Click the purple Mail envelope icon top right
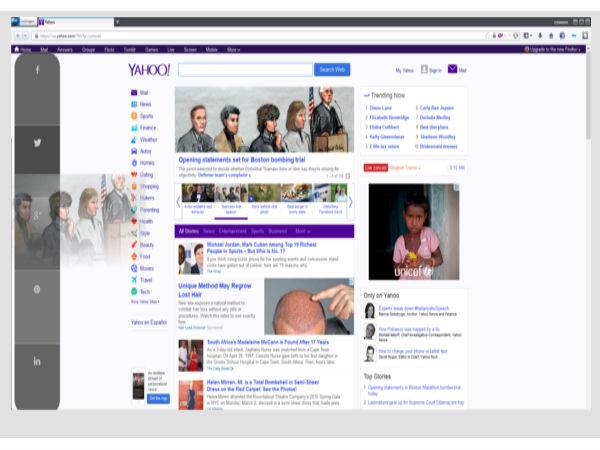 click(x=452, y=70)
